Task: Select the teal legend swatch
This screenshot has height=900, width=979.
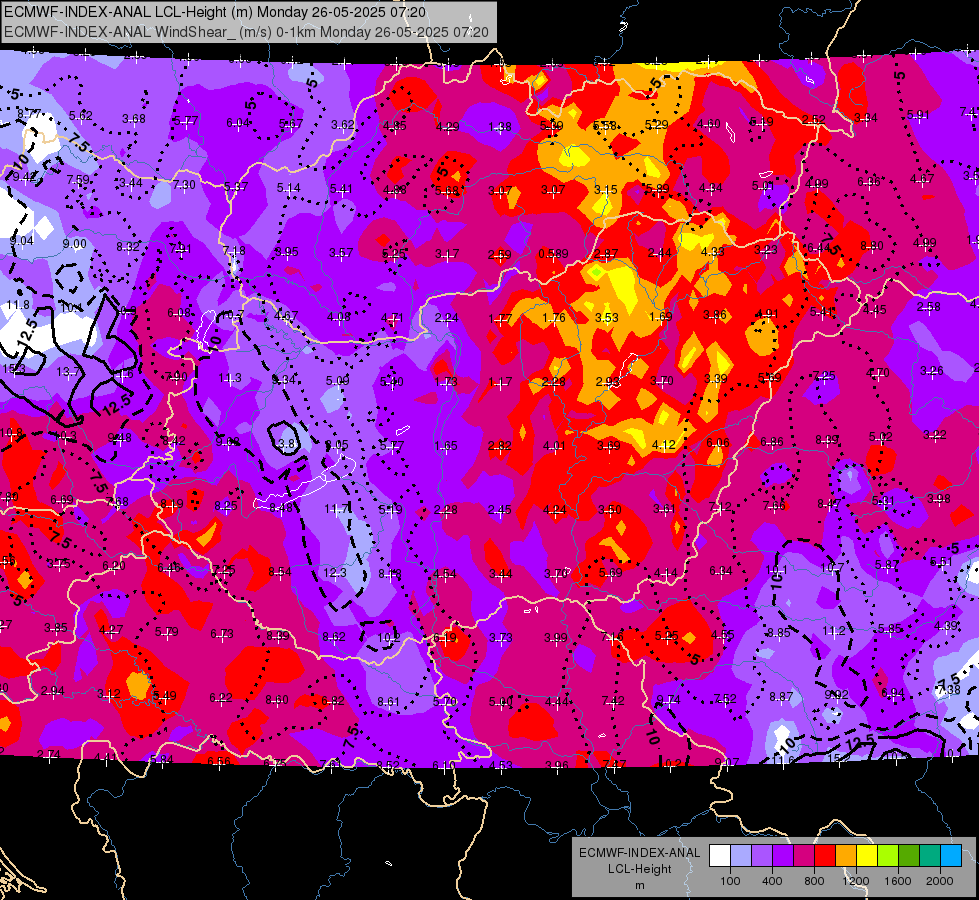Action: (x=930, y=855)
